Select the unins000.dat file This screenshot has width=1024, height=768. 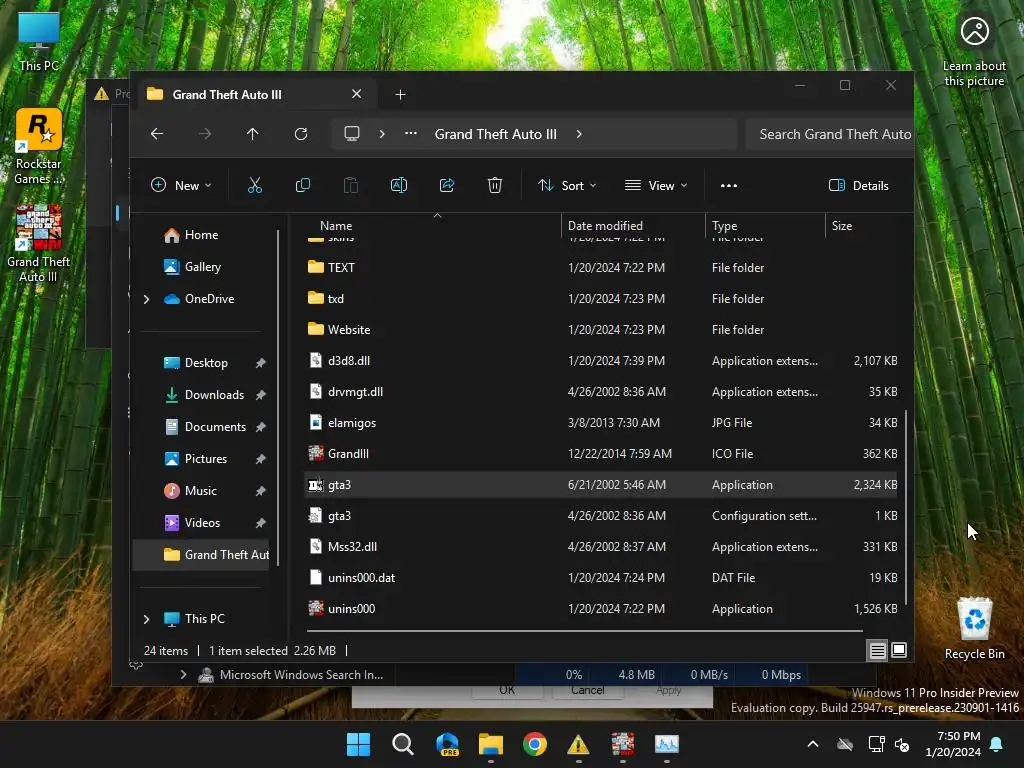[x=601, y=578]
